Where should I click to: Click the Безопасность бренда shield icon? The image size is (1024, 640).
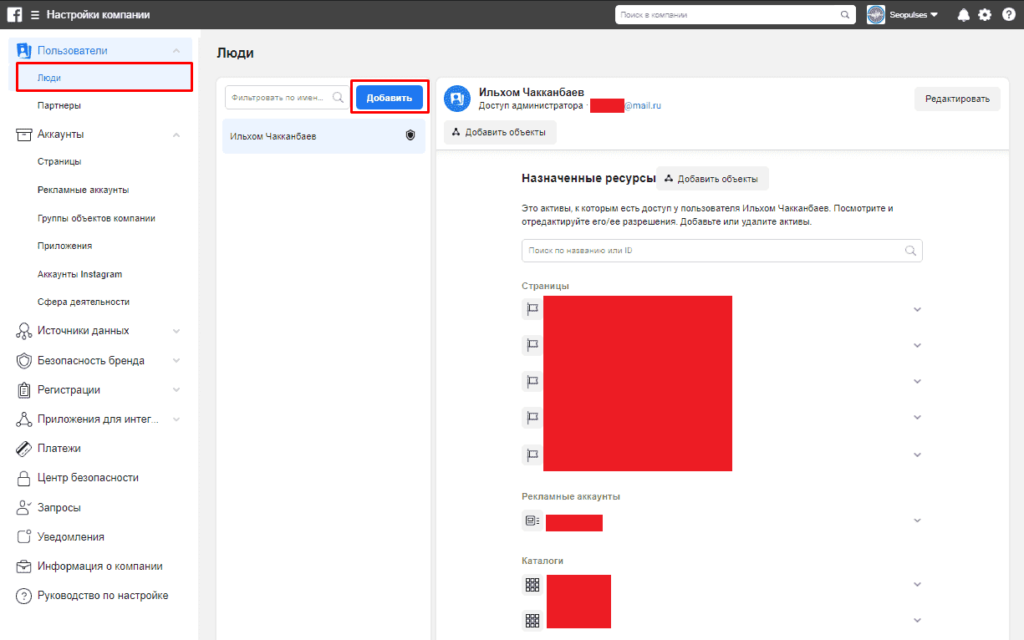pos(24,360)
